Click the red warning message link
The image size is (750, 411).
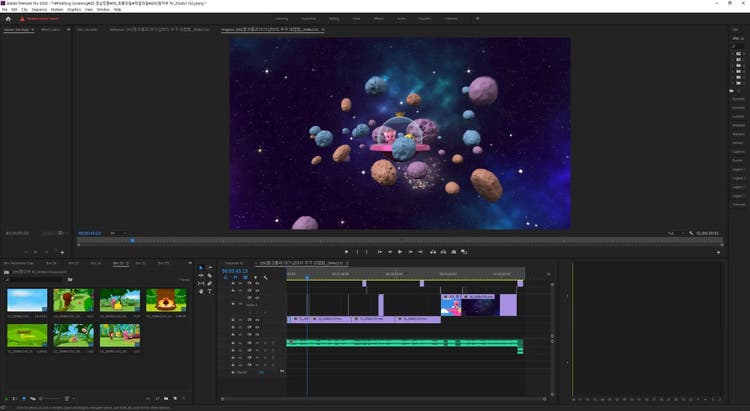pos(43,19)
